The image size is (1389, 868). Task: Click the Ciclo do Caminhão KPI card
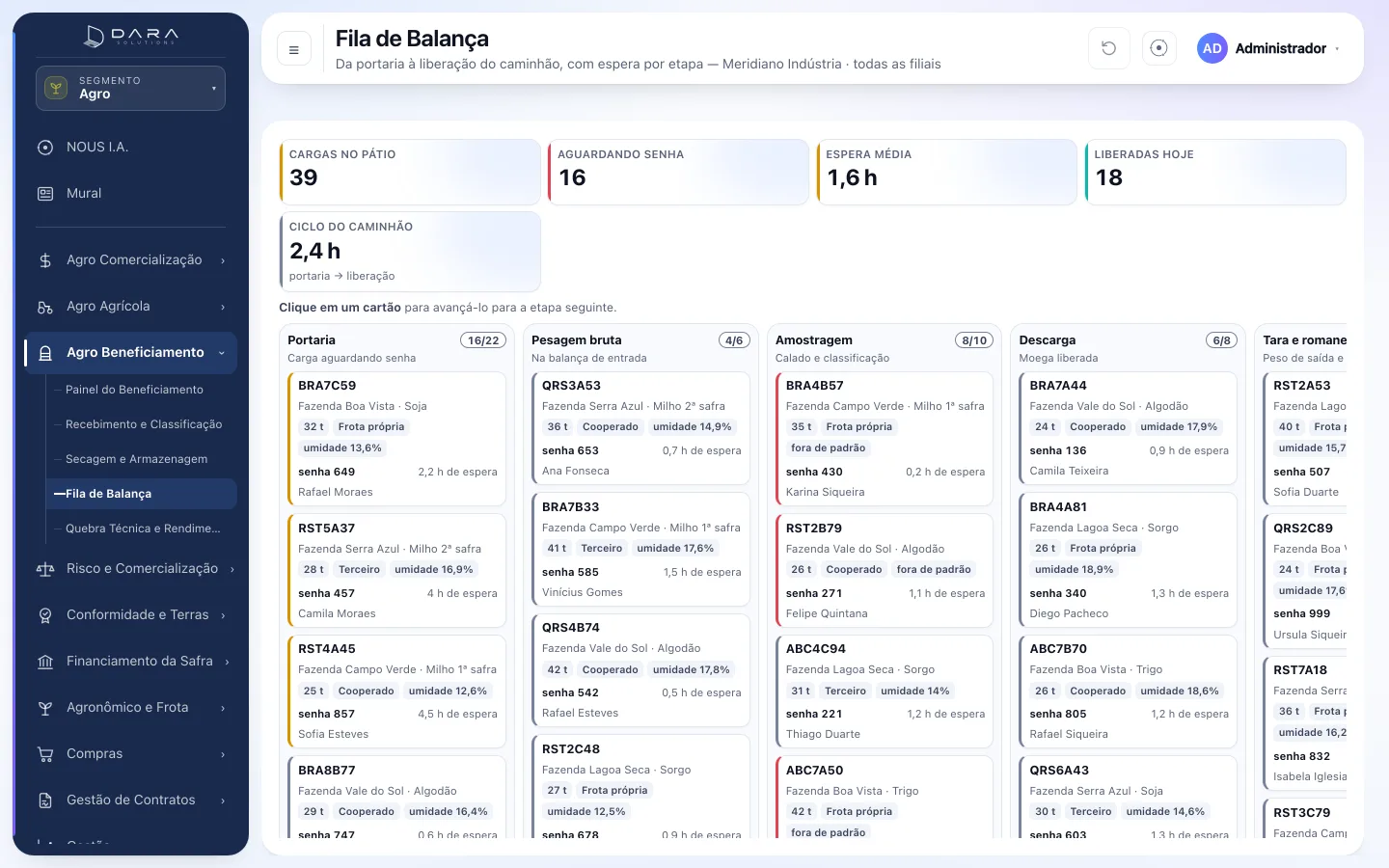coord(410,252)
